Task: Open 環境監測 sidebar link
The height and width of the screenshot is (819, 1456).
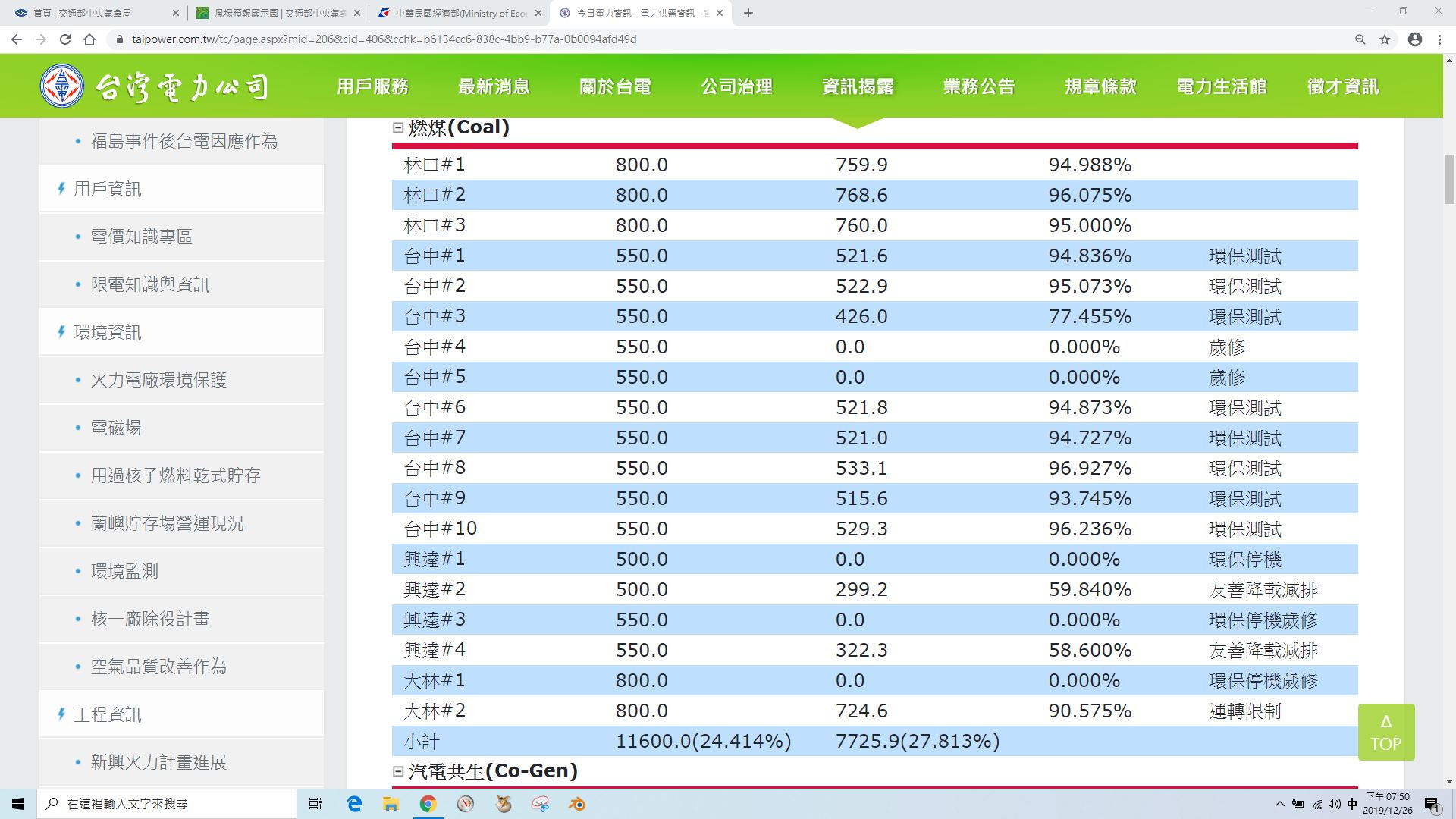Action: pyautogui.click(x=124, y=571)
